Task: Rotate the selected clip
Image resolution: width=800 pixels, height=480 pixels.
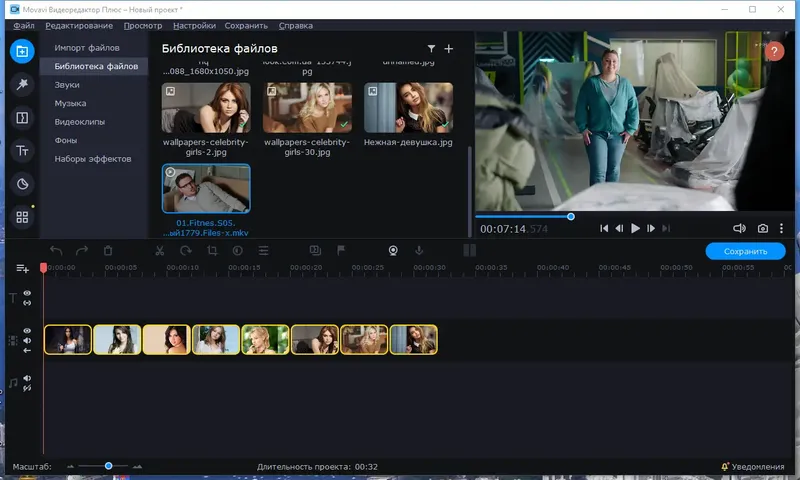Action: (186, 250)
